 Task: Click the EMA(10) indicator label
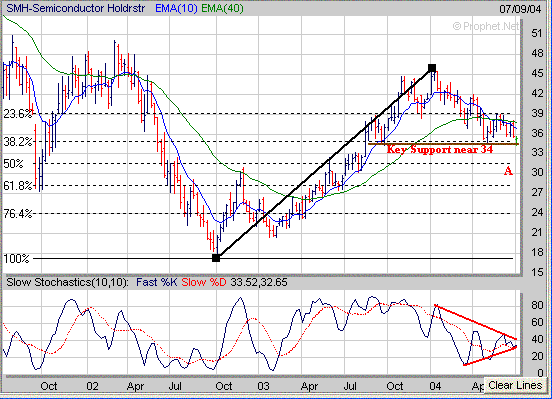(x=176, y=8)
